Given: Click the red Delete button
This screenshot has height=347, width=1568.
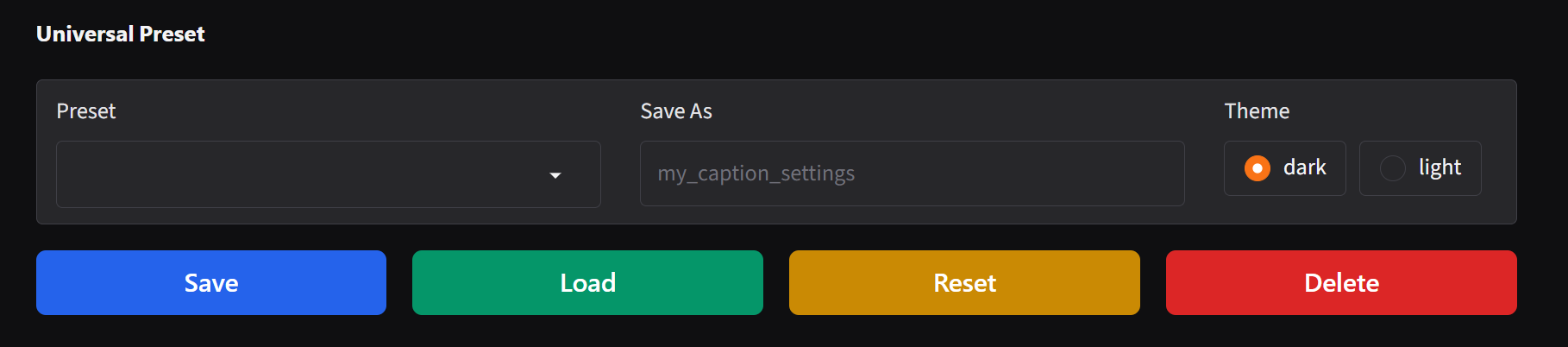Looking at the screenshot, I should coord(1341,282).
